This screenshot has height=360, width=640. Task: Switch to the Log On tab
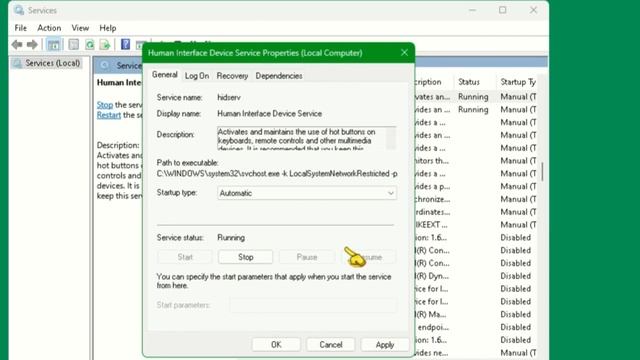[197, 76]
